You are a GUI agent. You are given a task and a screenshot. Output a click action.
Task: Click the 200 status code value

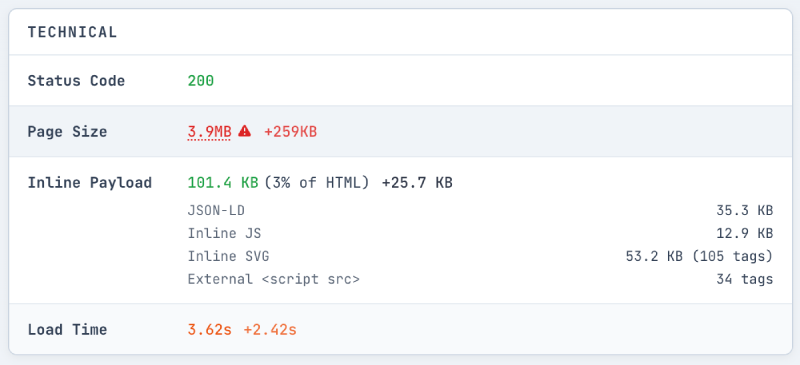pos(201,81)
